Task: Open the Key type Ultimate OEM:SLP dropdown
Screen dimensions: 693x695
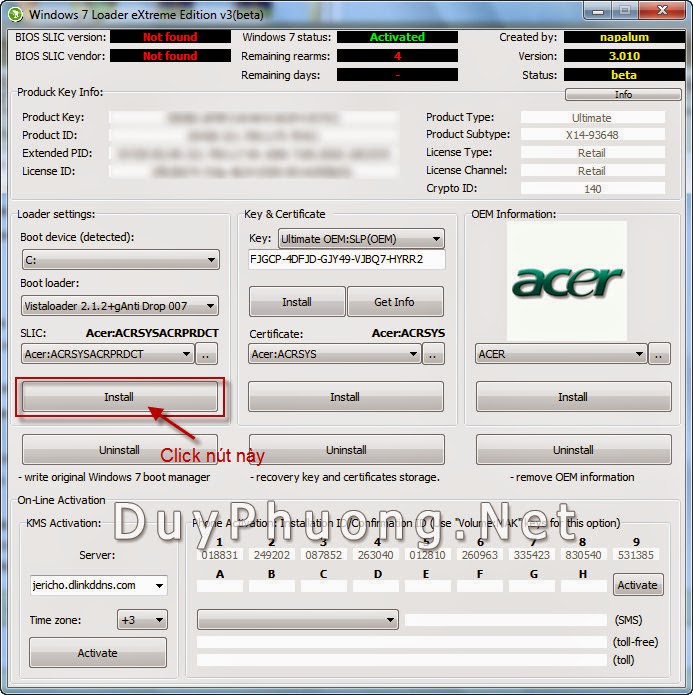Action: (x=361, y=239)
